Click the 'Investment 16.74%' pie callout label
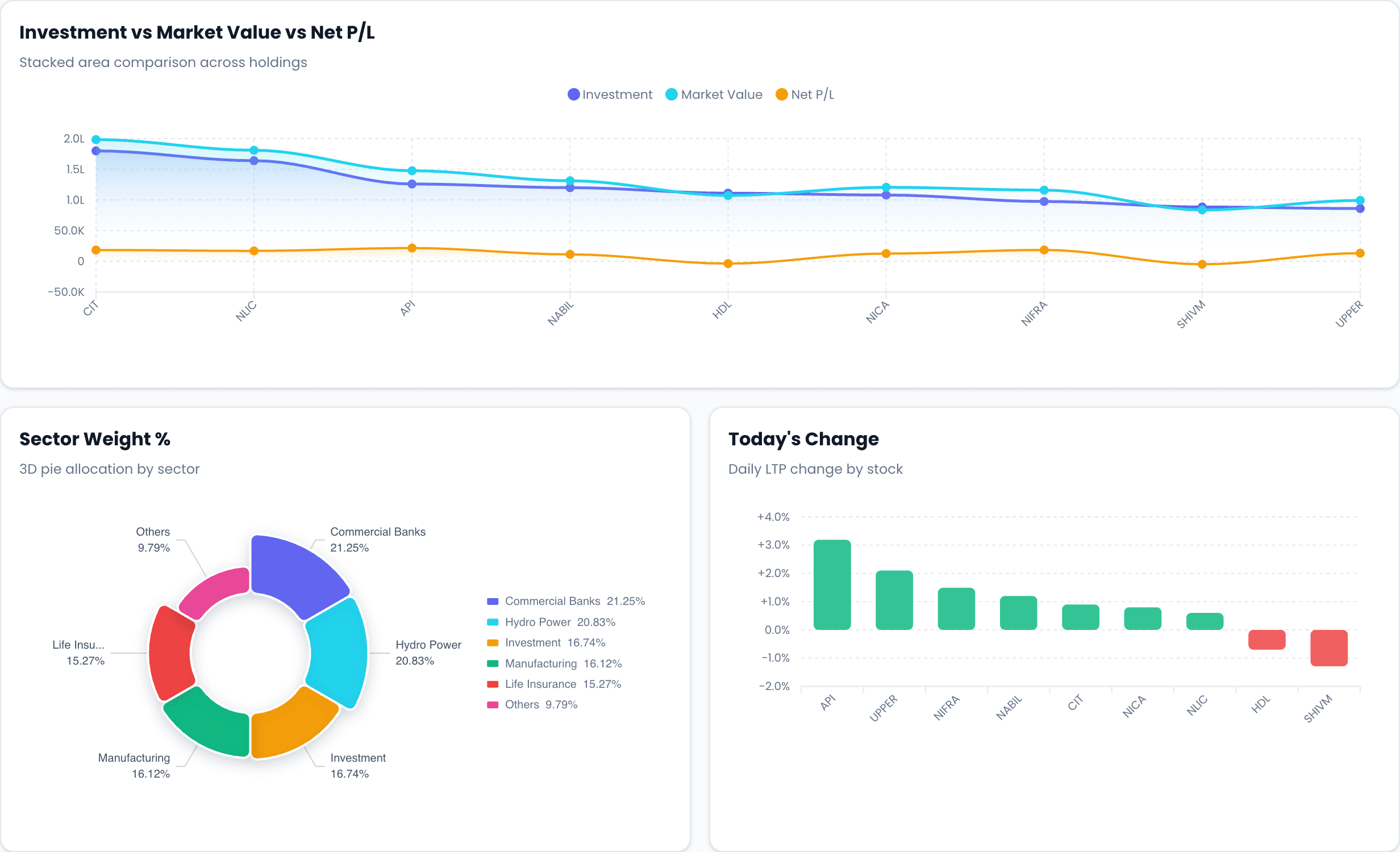The height and width of the screenshot is (852, 1400). click(358, 766)
